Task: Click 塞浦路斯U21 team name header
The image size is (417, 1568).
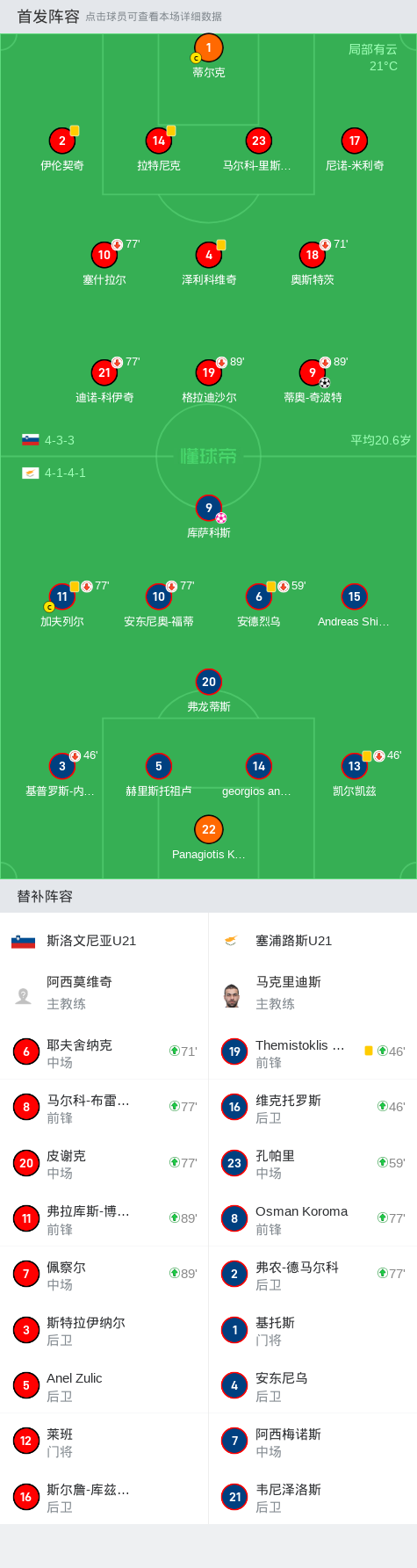Action: point(293,941)
